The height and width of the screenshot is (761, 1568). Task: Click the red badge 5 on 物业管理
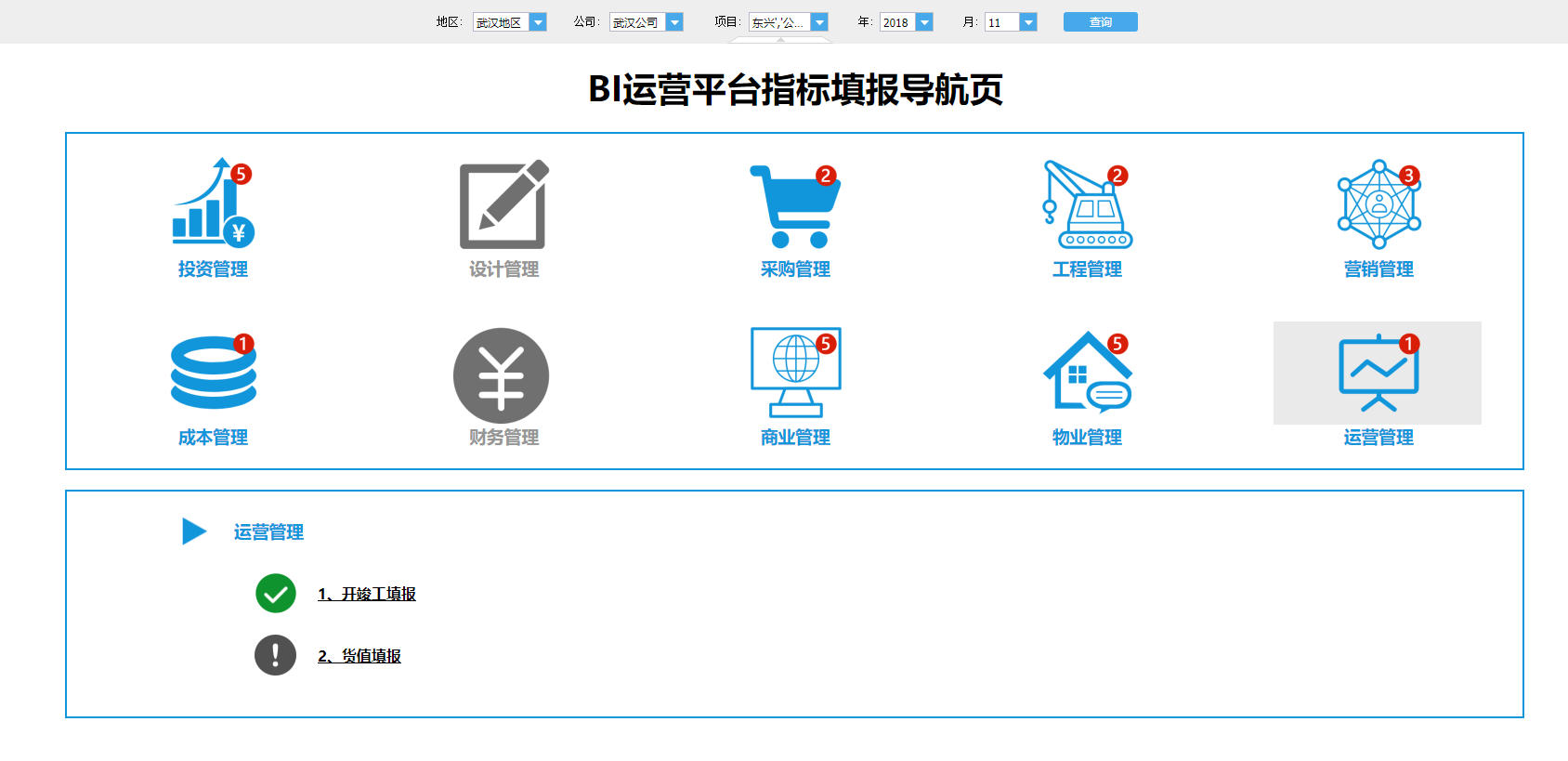click(x=1117, y=344)
